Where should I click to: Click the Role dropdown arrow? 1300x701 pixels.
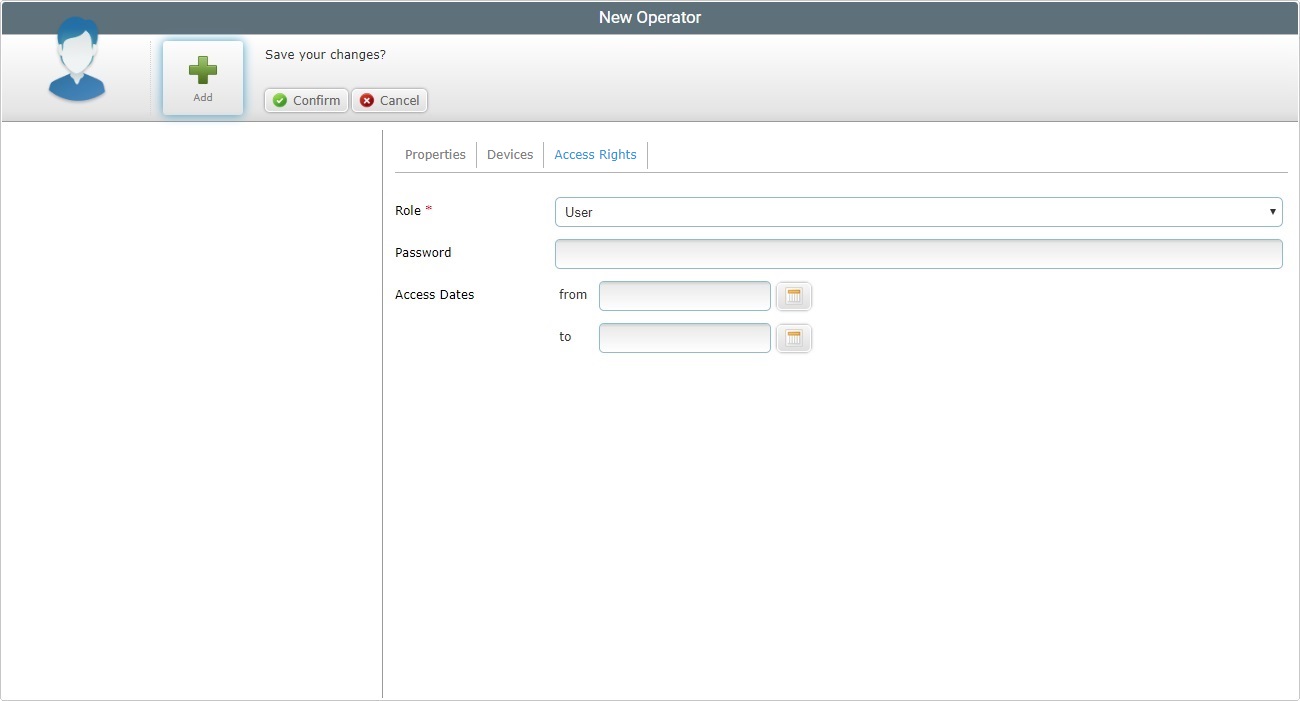coord(1271,211)
